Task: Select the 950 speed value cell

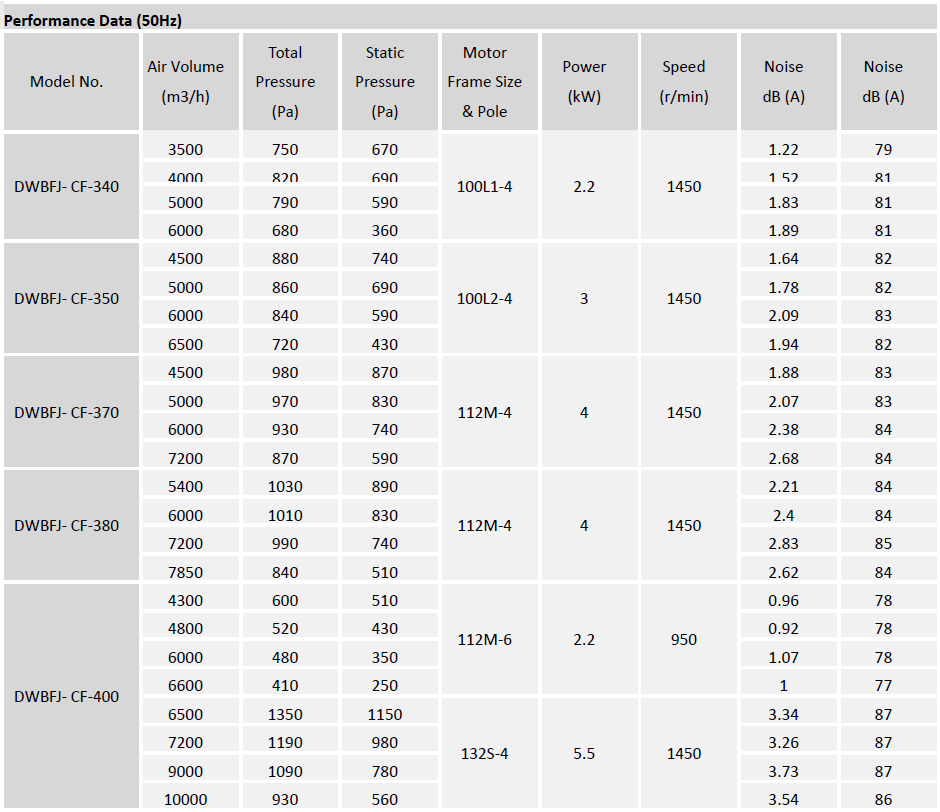Action: (684, 640)
